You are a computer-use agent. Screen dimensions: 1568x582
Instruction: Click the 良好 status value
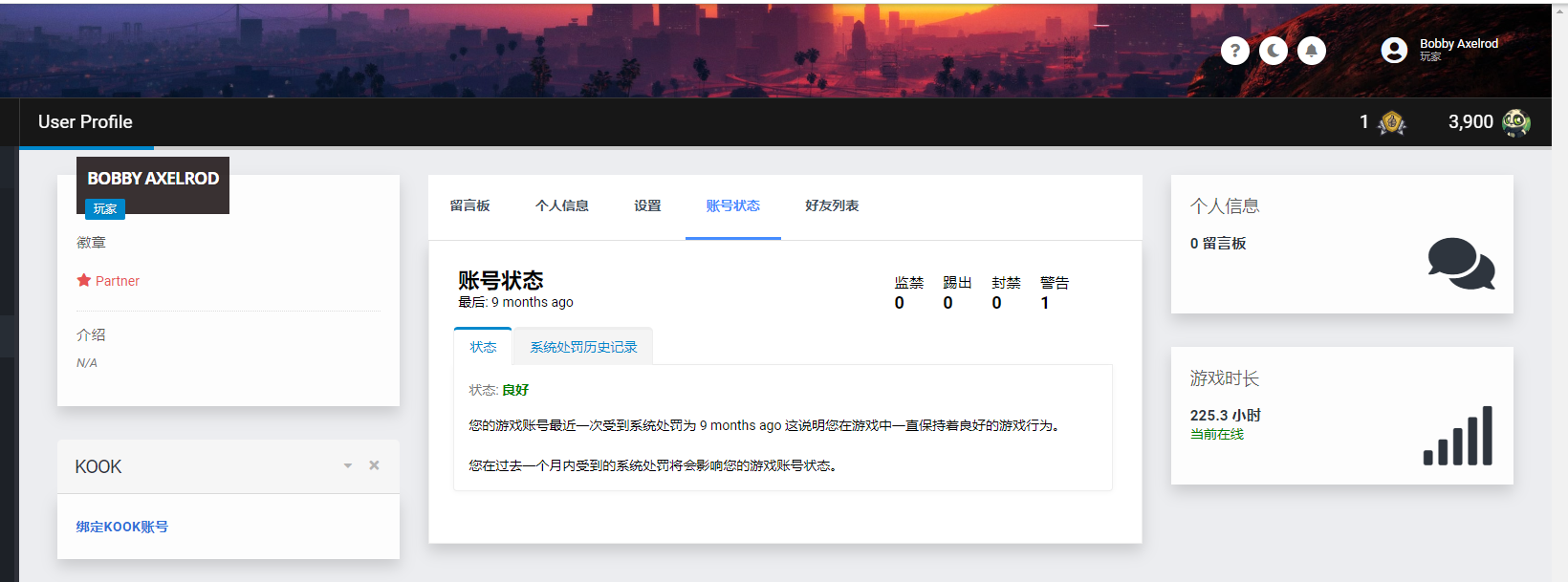pos(515,390)
